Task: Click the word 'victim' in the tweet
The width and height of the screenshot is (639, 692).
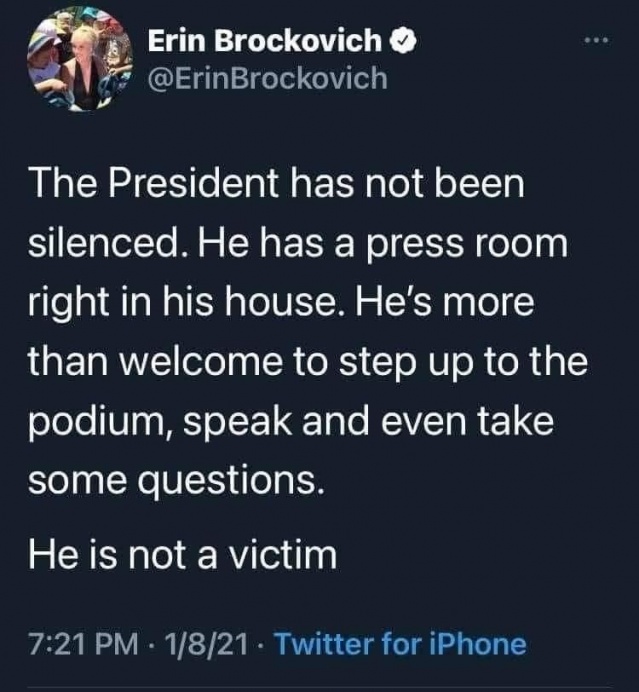Action: click(282, 555)
